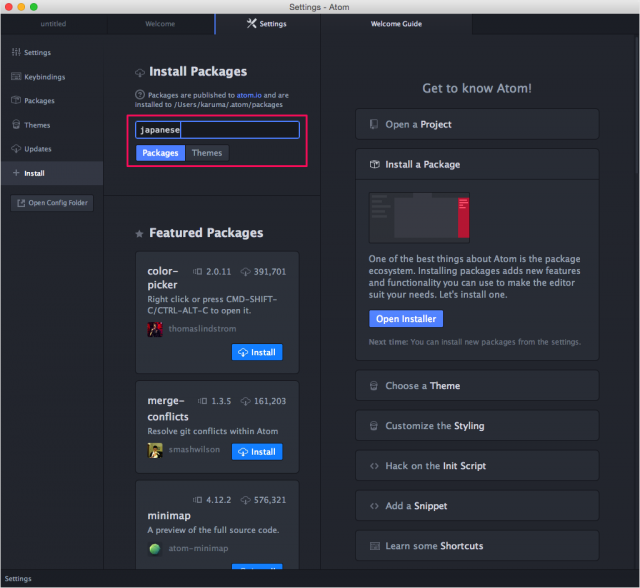640x588 pixels.
Task: Expand the Choose a Theme section
Action: pos(477,386)
